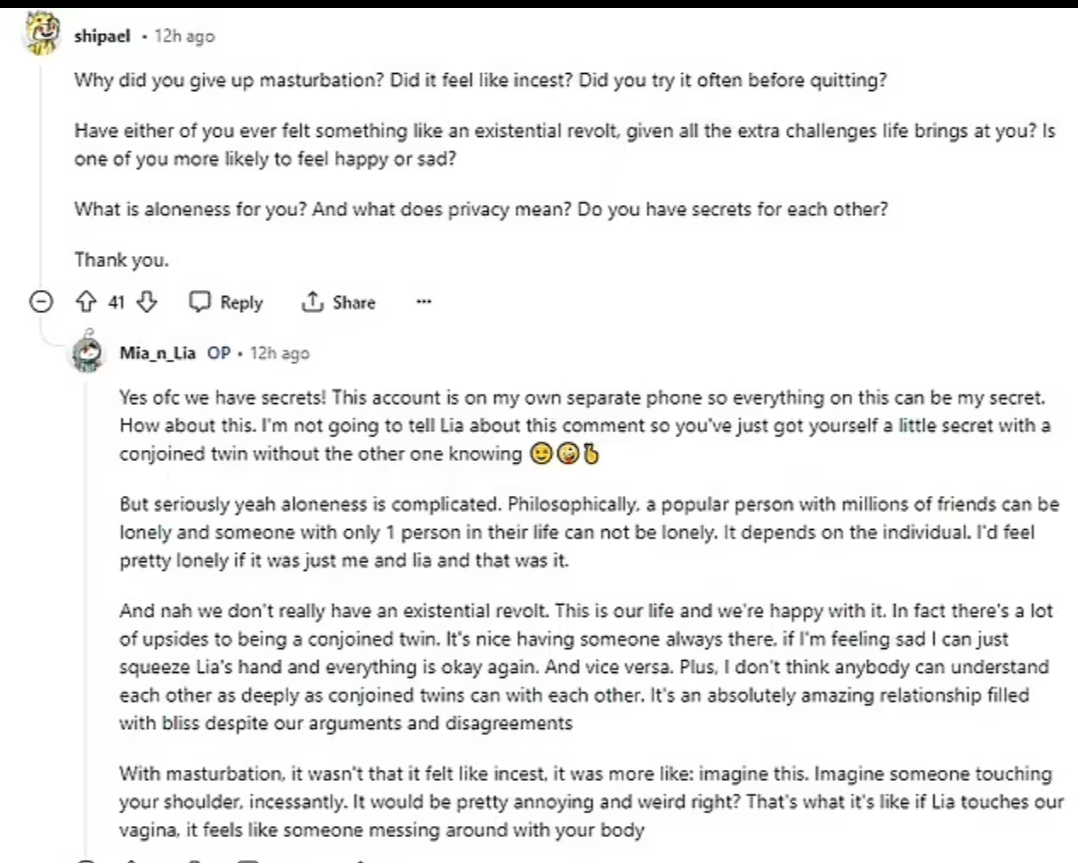Reply to shipael's comment
The height and width of the screenshot is (863, 1078).
(227, 302)
